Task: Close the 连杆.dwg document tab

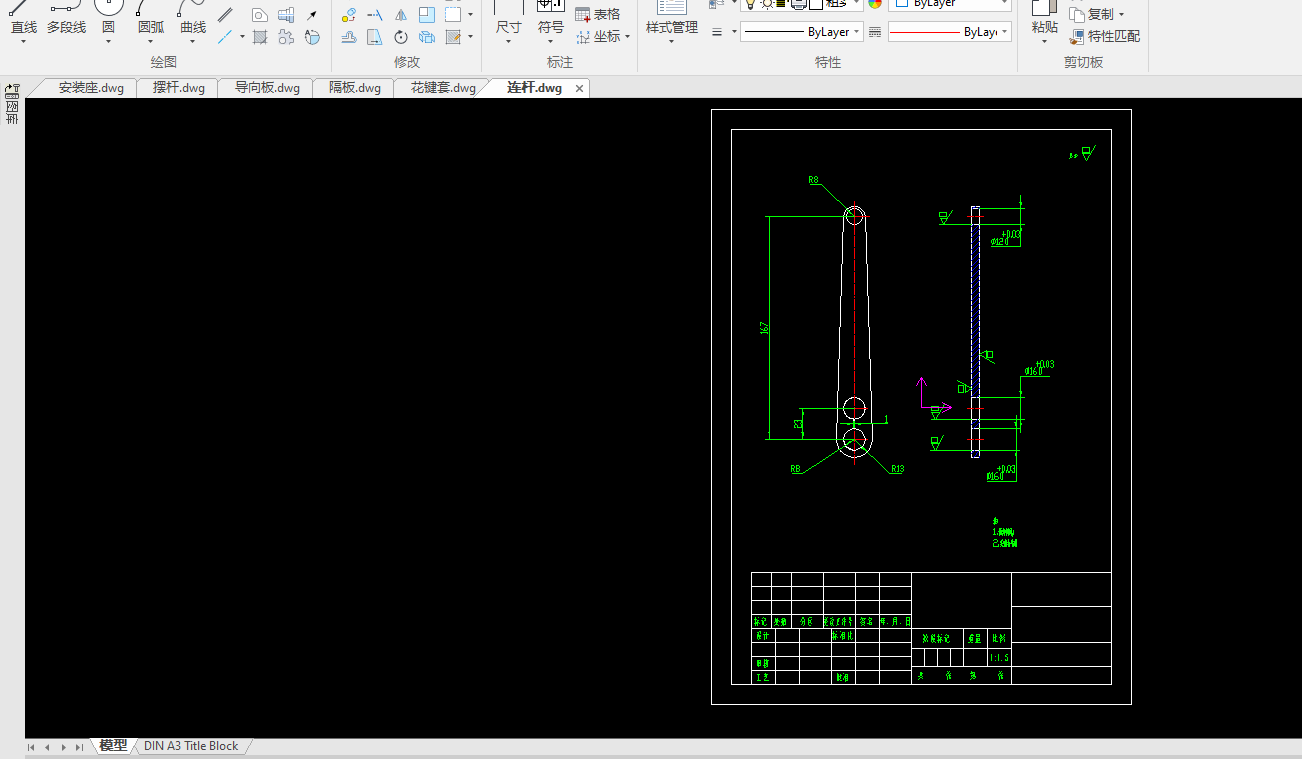Action: point(579,88)
